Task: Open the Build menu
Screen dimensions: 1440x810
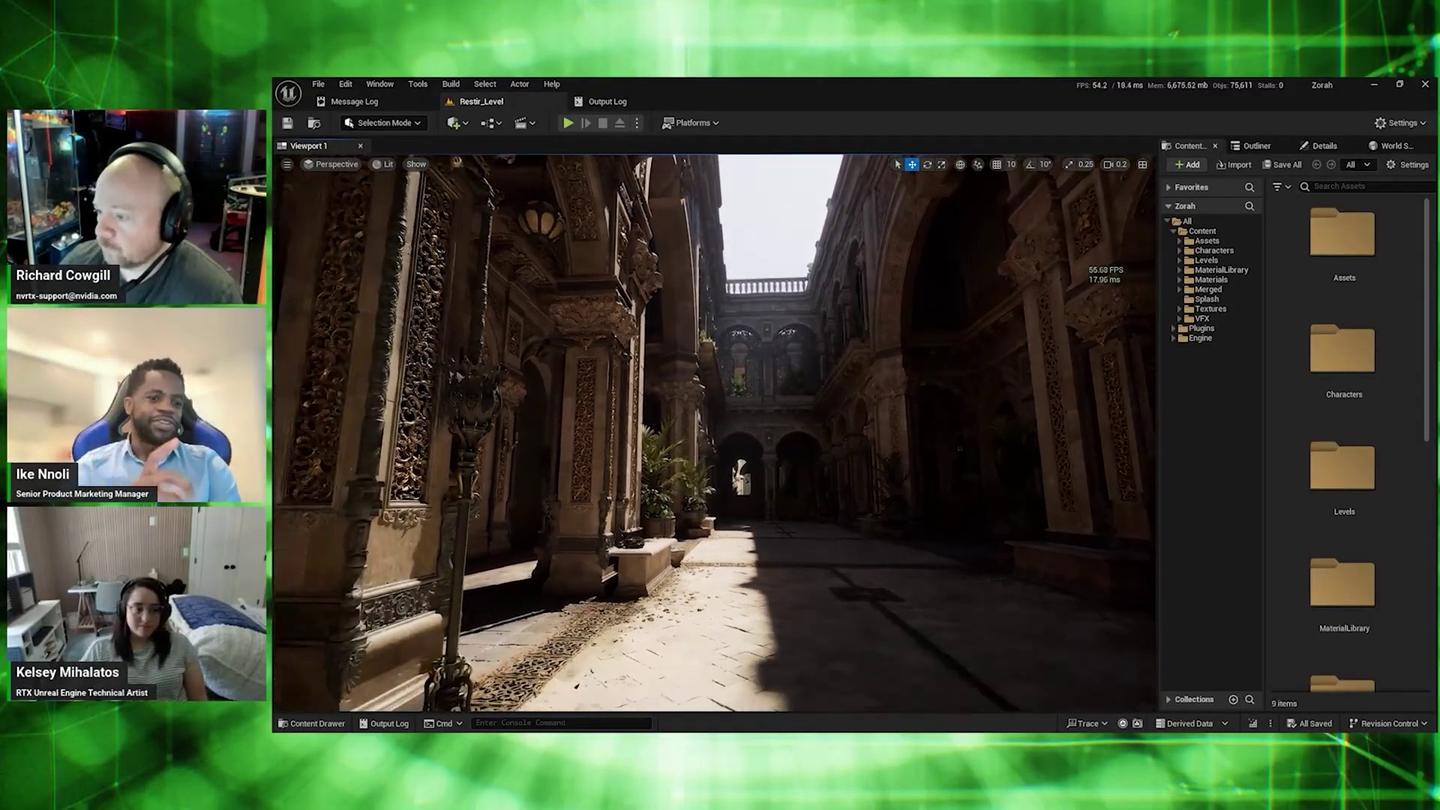Action: pyautogui.click(x=451, y=84)
